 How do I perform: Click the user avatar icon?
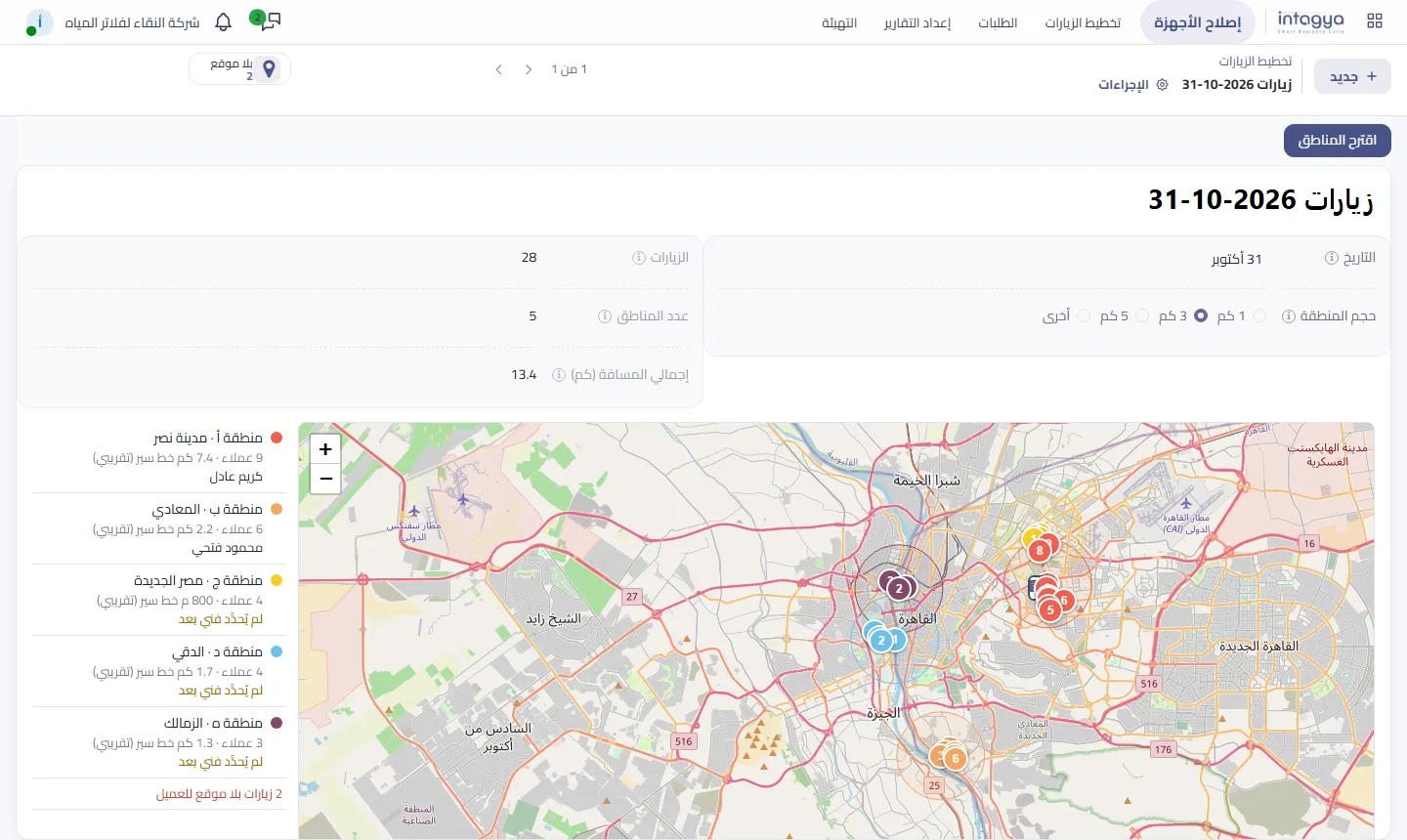(x=39, y=21)
